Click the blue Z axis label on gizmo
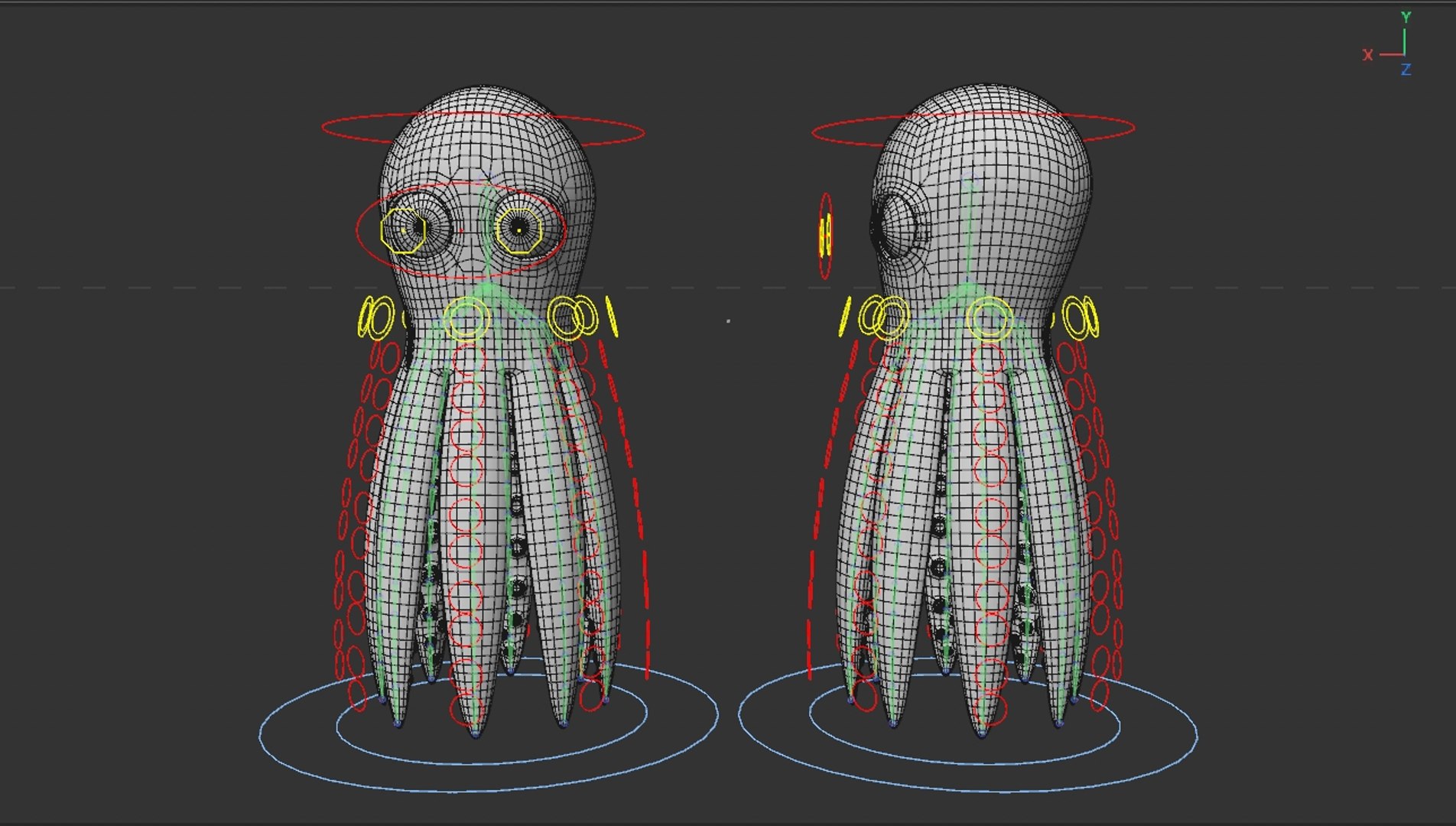Image resolution: width=1456 pixels, height=826 pixels. [x=1406, y=70]
